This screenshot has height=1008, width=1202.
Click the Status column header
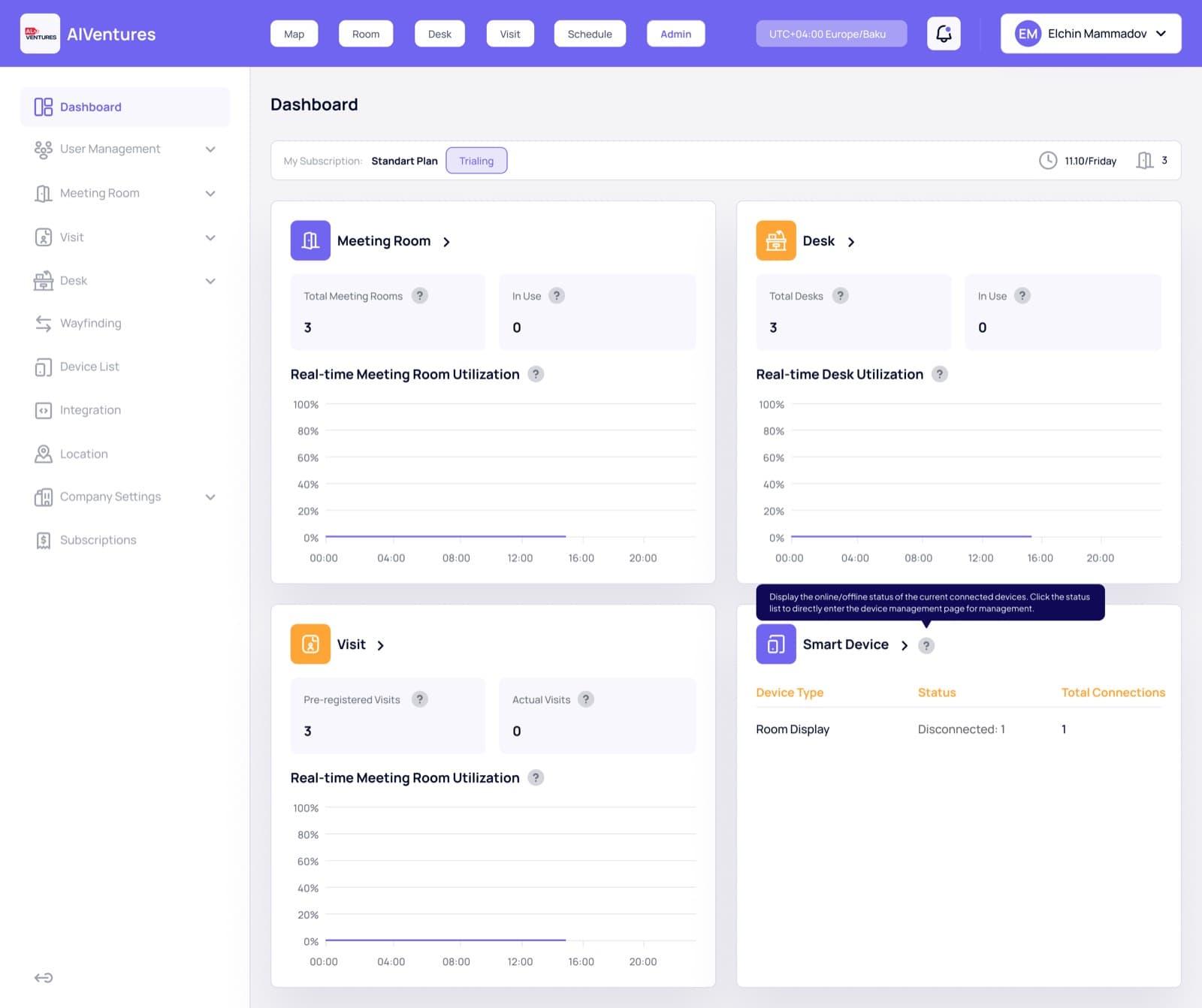937,693
